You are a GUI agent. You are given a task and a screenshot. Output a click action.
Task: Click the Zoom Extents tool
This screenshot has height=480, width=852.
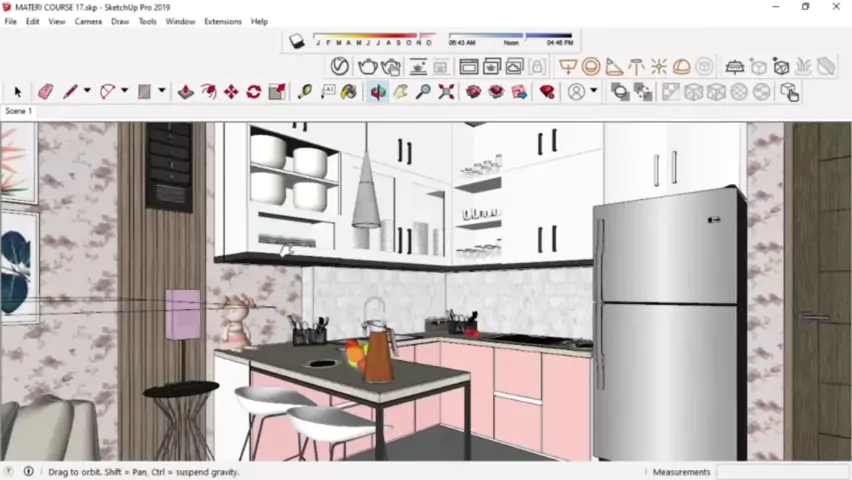446,92
